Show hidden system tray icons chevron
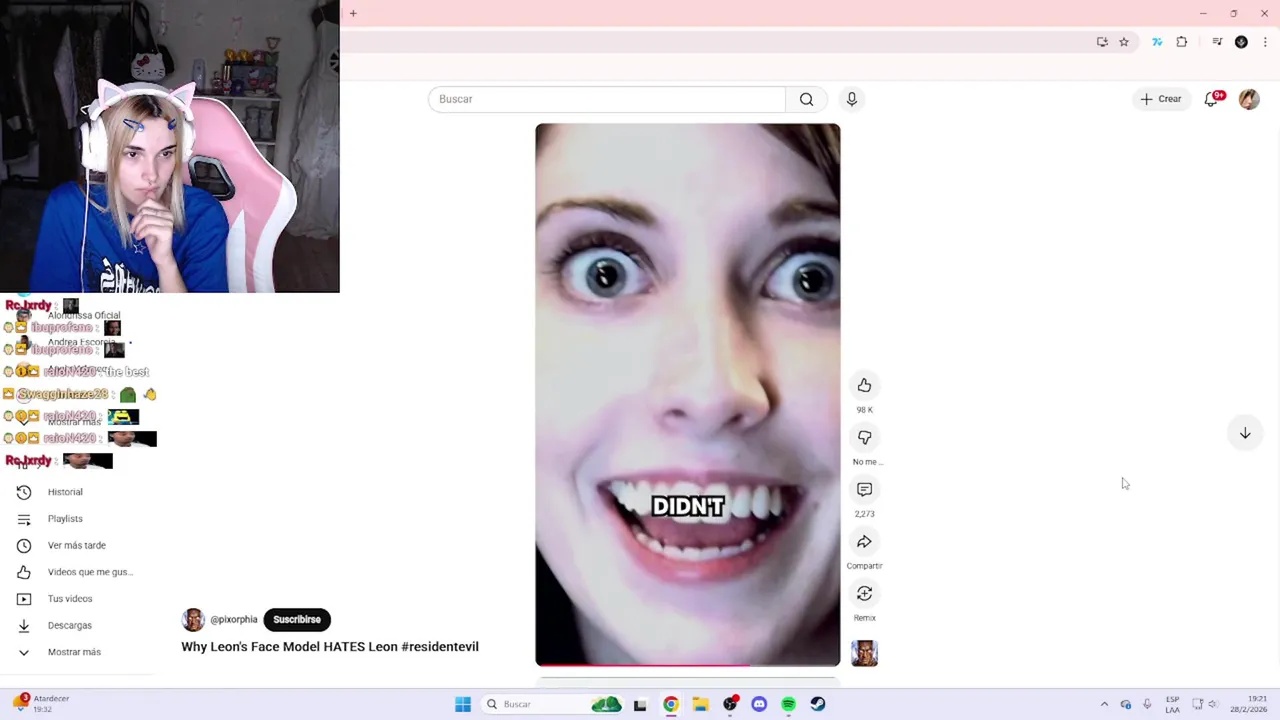Viewport: 1280px width, 720px height. (x=1104, y=704)
